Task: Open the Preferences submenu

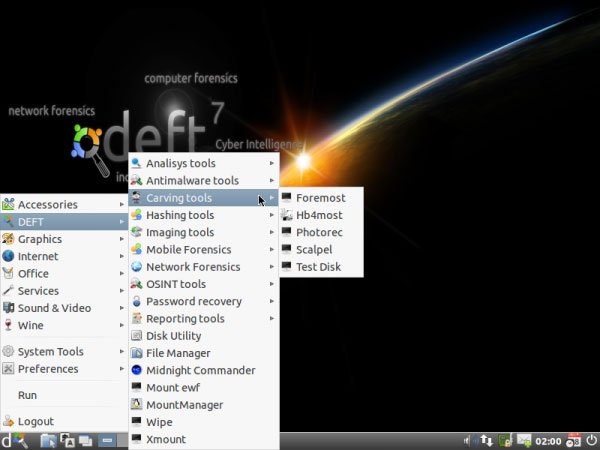Action: click(x=64, y=368)
